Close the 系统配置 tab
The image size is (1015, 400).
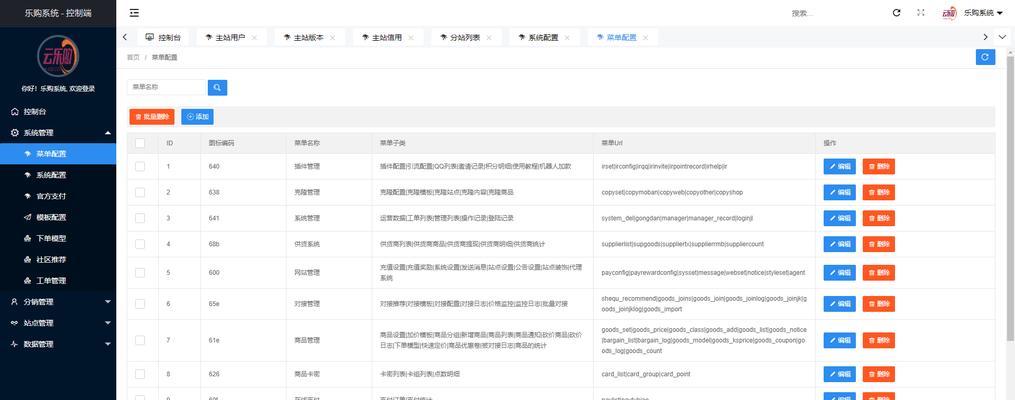pos(567,38)
